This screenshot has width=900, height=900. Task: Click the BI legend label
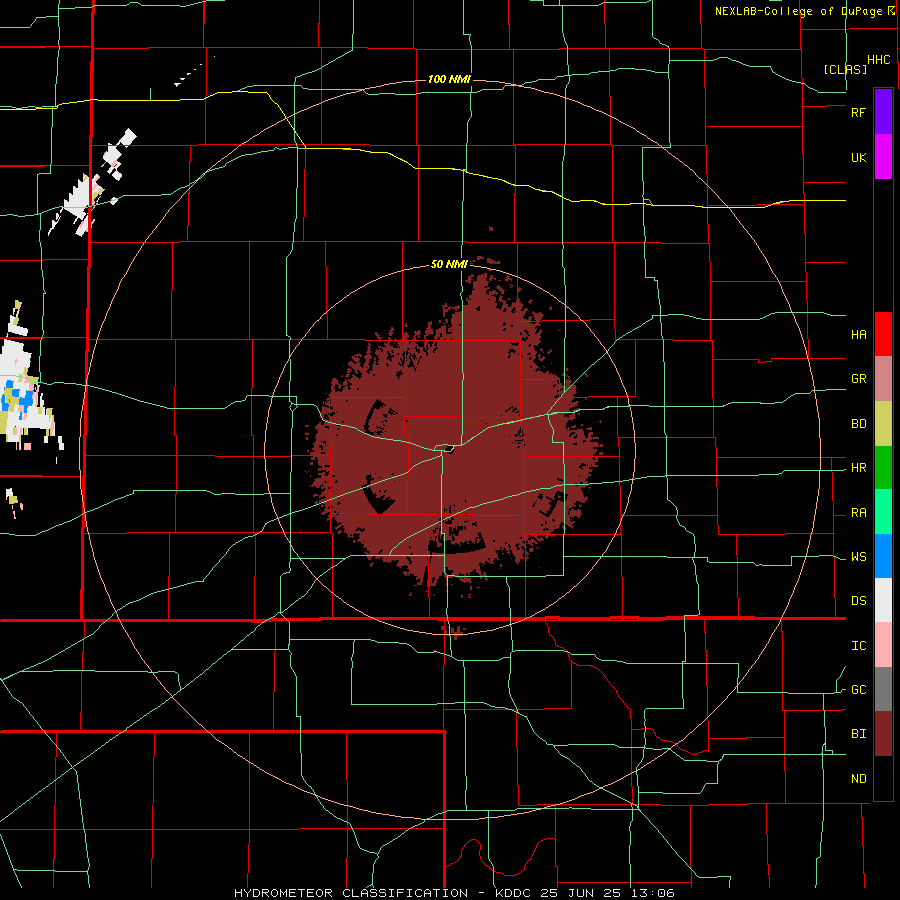[858, 734]
